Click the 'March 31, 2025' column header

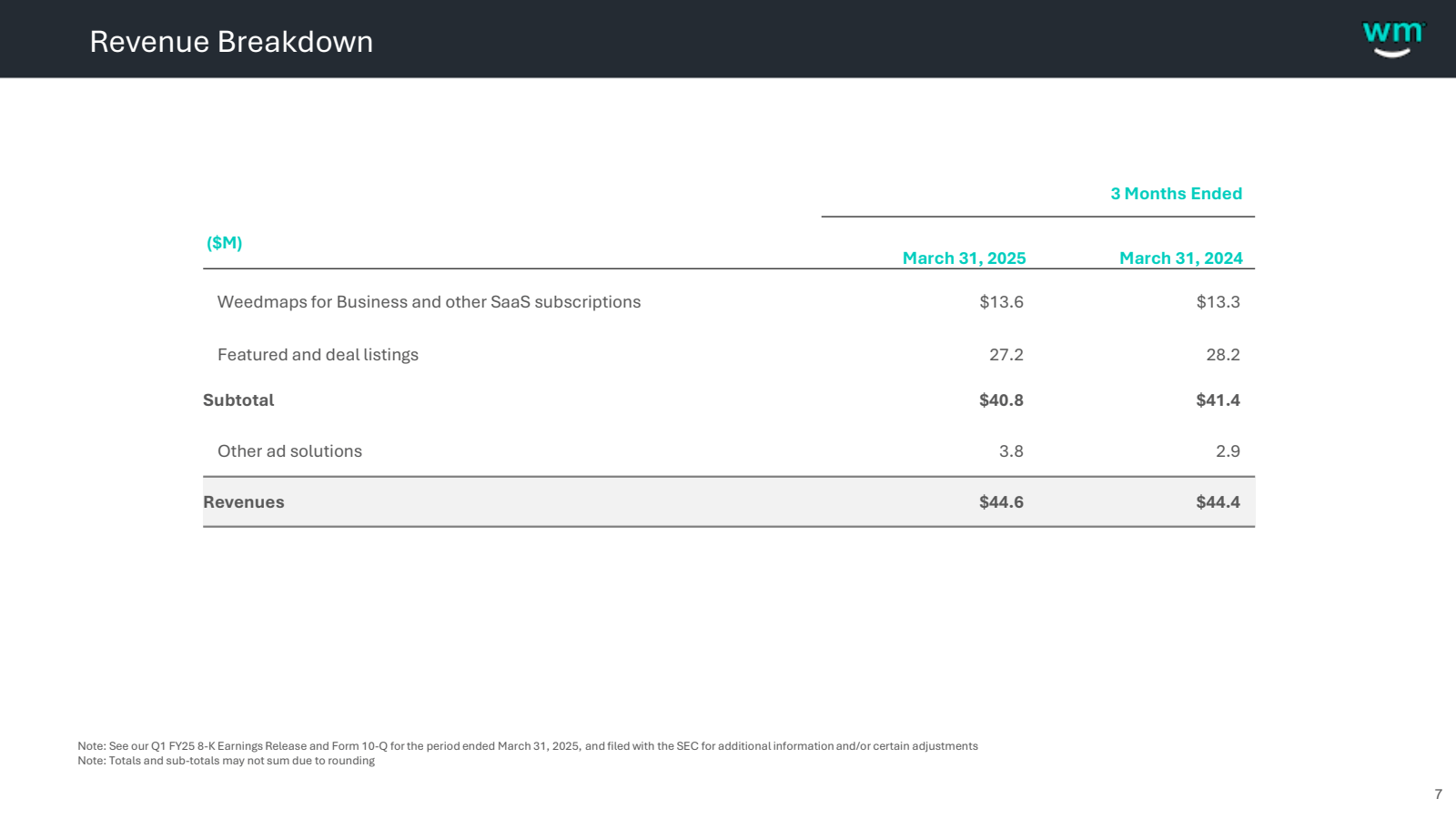pyautogui.click(x=964, y=258)
